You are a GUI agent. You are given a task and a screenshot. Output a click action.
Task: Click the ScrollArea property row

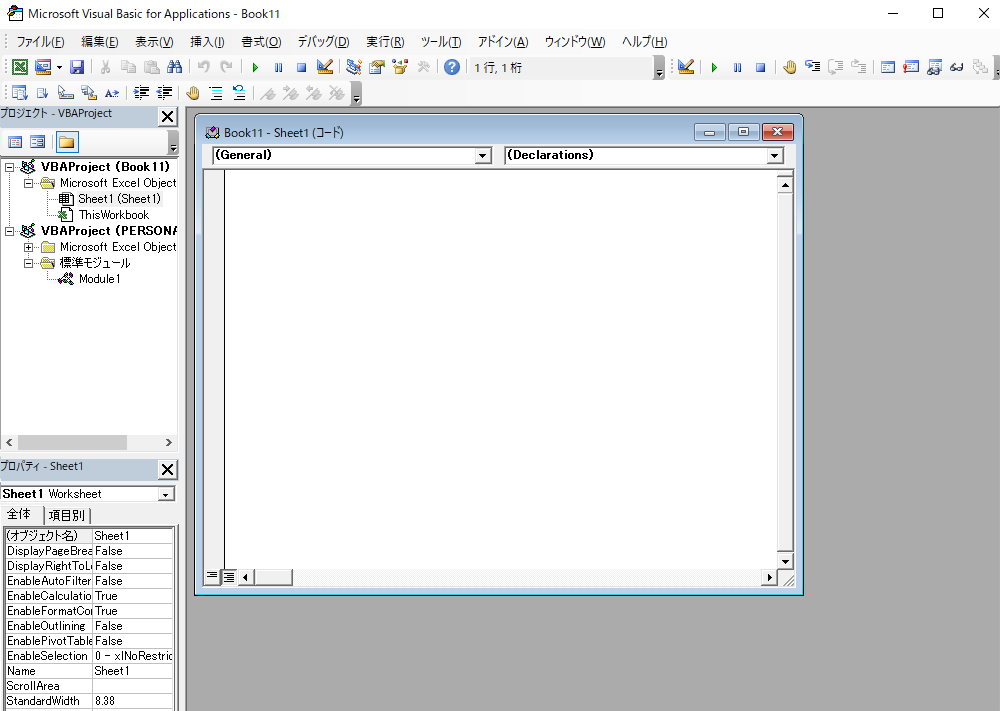[89, 686]
